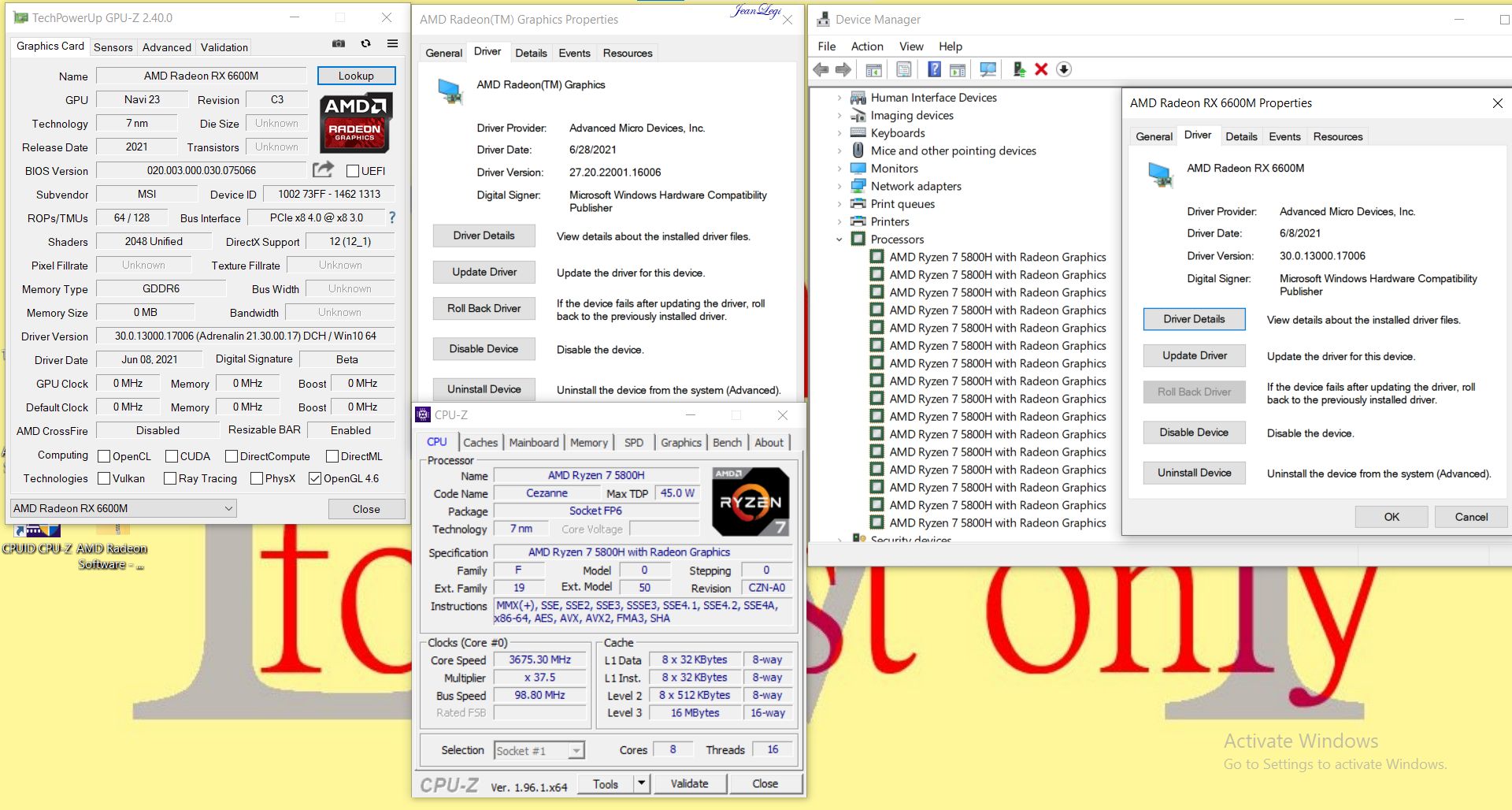
Task: Open the Details tab in RX 6600M Properties
Action: pyautogui.click(x=1241, y=136)
